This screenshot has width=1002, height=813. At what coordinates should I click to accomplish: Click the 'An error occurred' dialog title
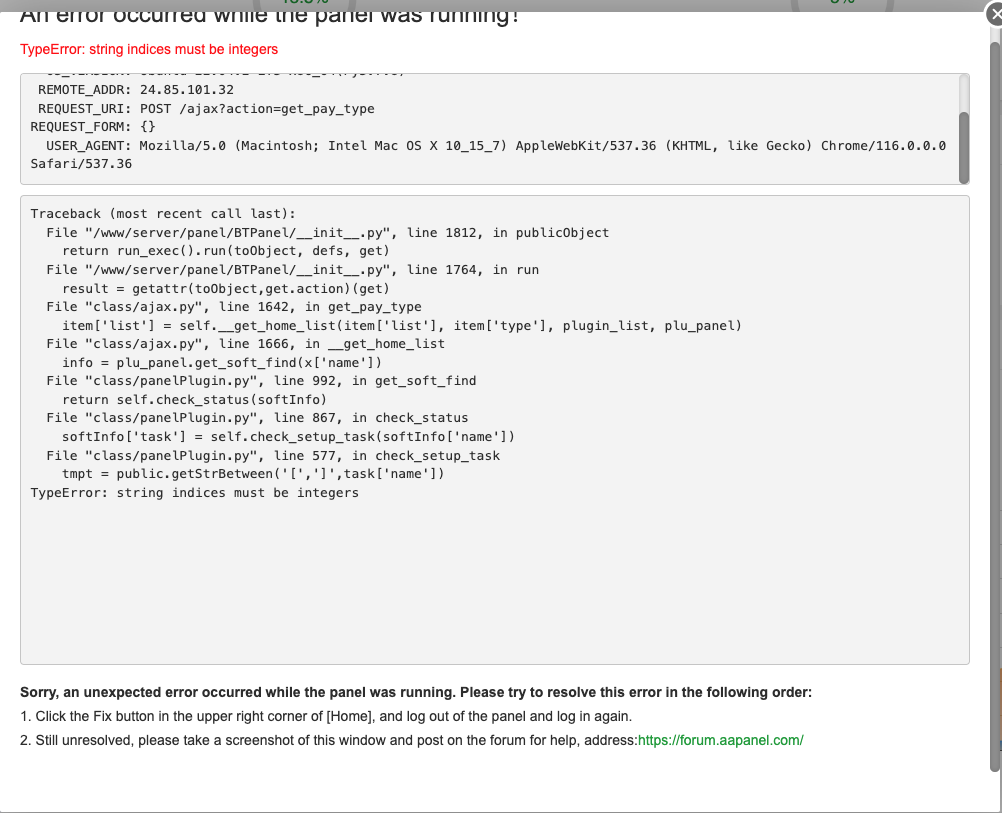pos(269,16)
